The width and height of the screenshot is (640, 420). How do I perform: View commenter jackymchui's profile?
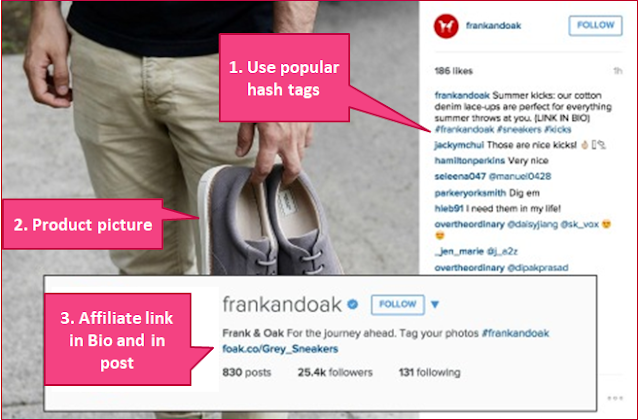[459, 145]
